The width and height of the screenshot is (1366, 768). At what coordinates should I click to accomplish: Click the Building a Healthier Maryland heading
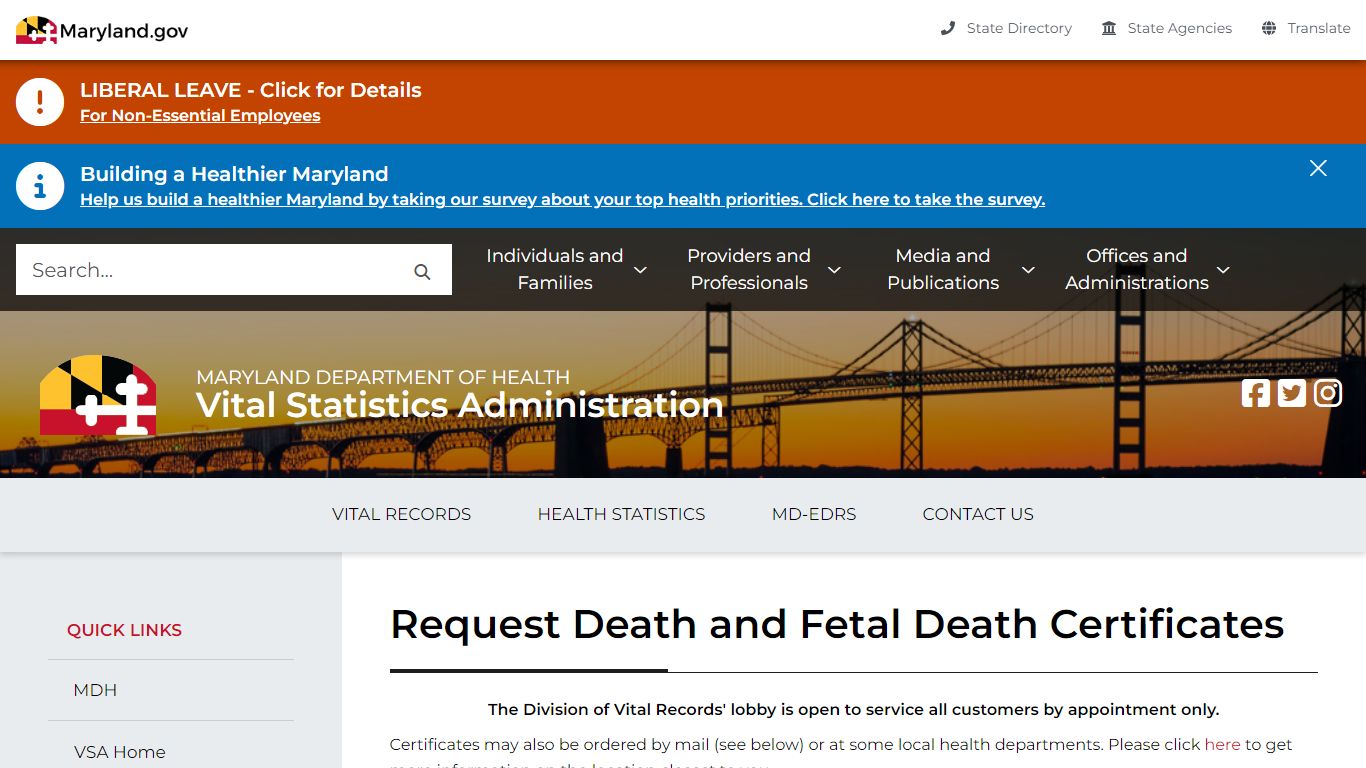pyautogui.click(x=234, y=174)
